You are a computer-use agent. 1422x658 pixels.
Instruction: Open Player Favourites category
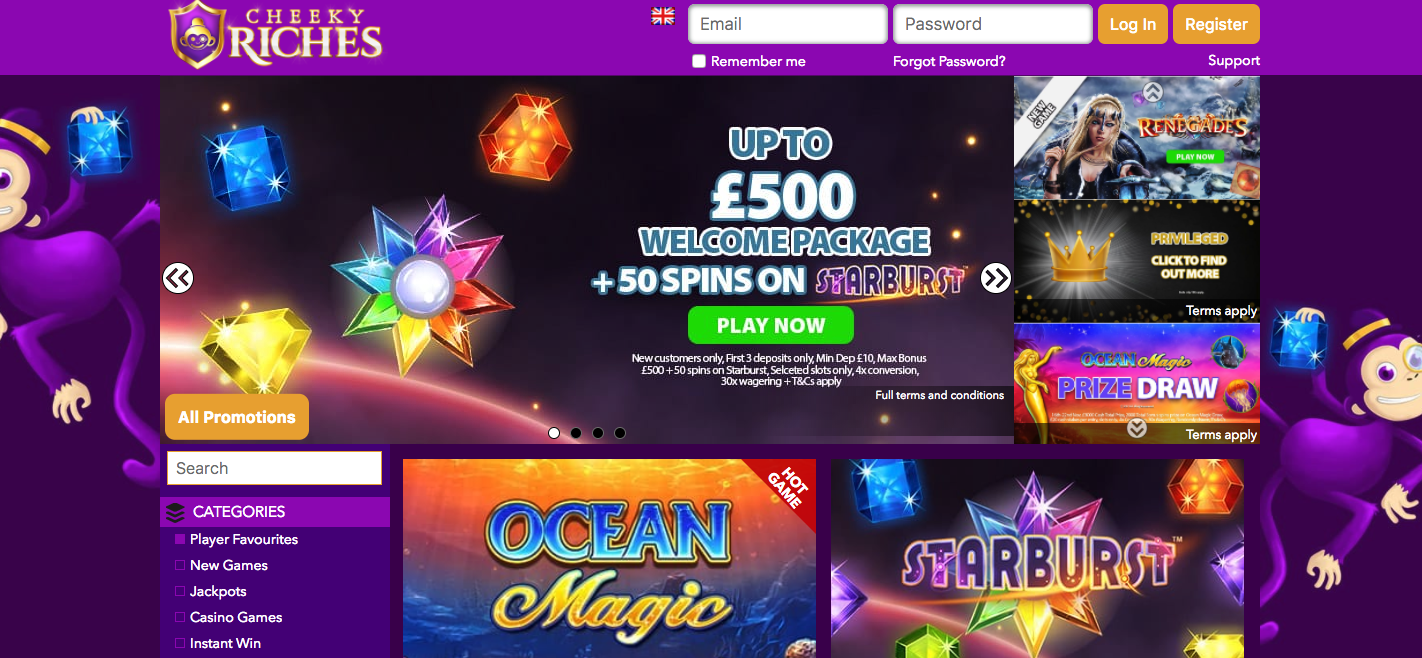244,539
